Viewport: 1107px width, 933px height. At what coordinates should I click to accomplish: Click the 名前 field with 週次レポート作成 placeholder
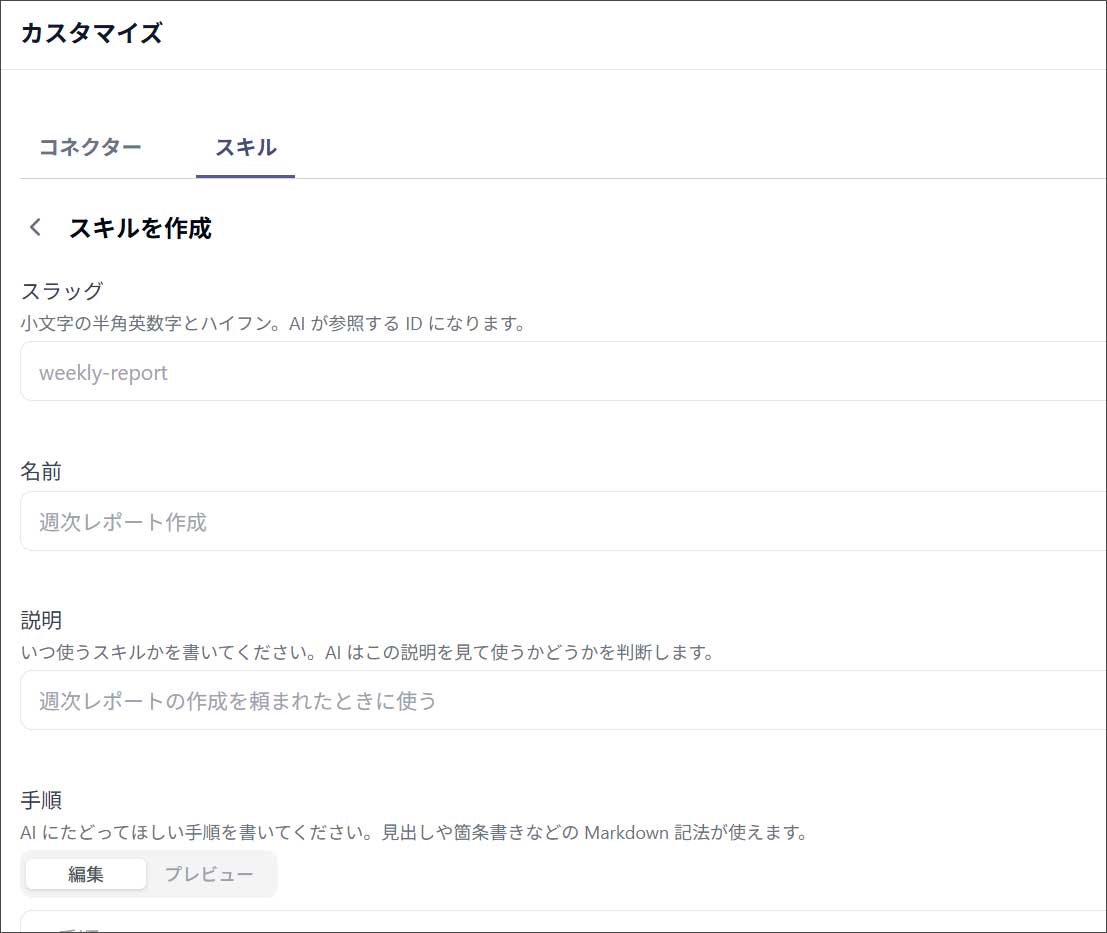pos(563,521)
